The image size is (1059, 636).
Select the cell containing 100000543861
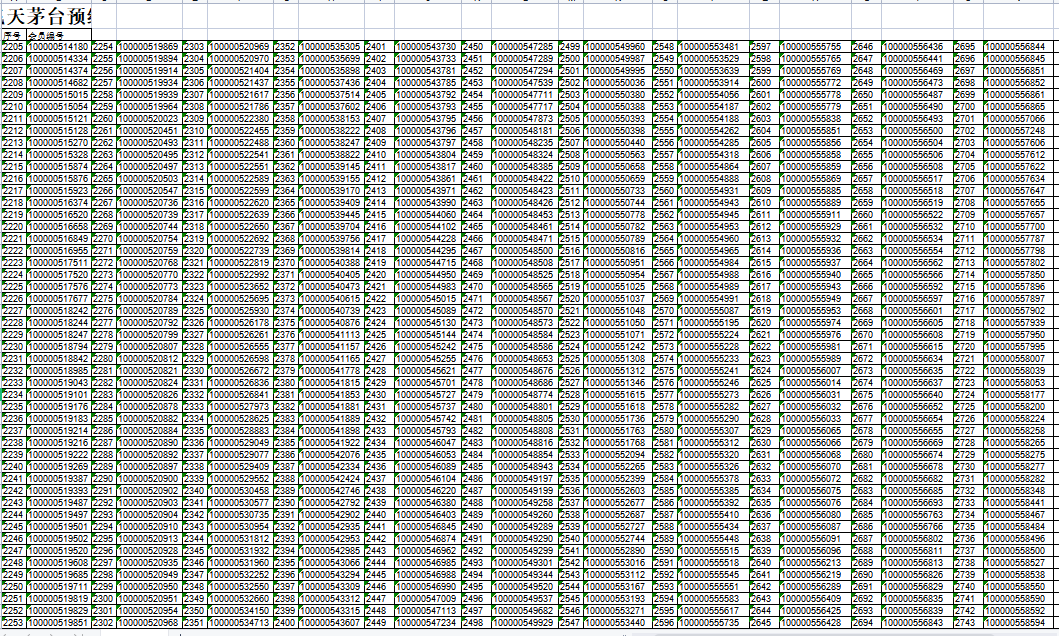coord(428,179)
